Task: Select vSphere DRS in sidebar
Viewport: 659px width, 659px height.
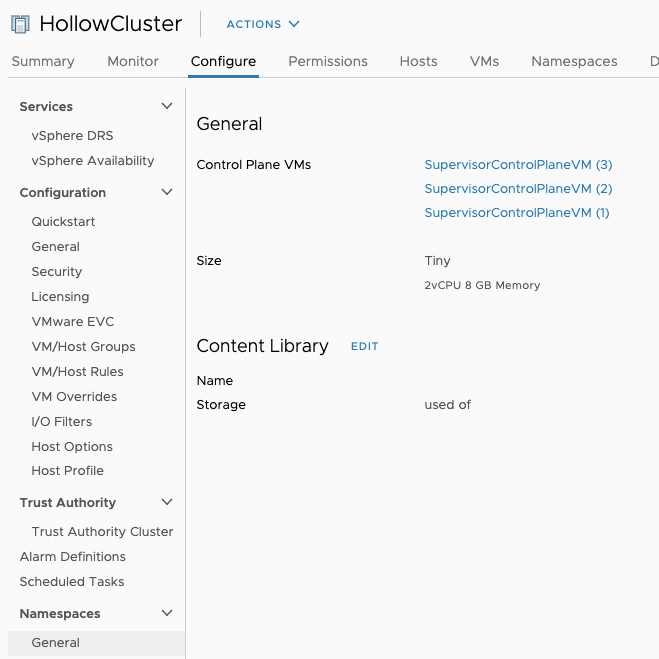Action: (x=72, y=135)
